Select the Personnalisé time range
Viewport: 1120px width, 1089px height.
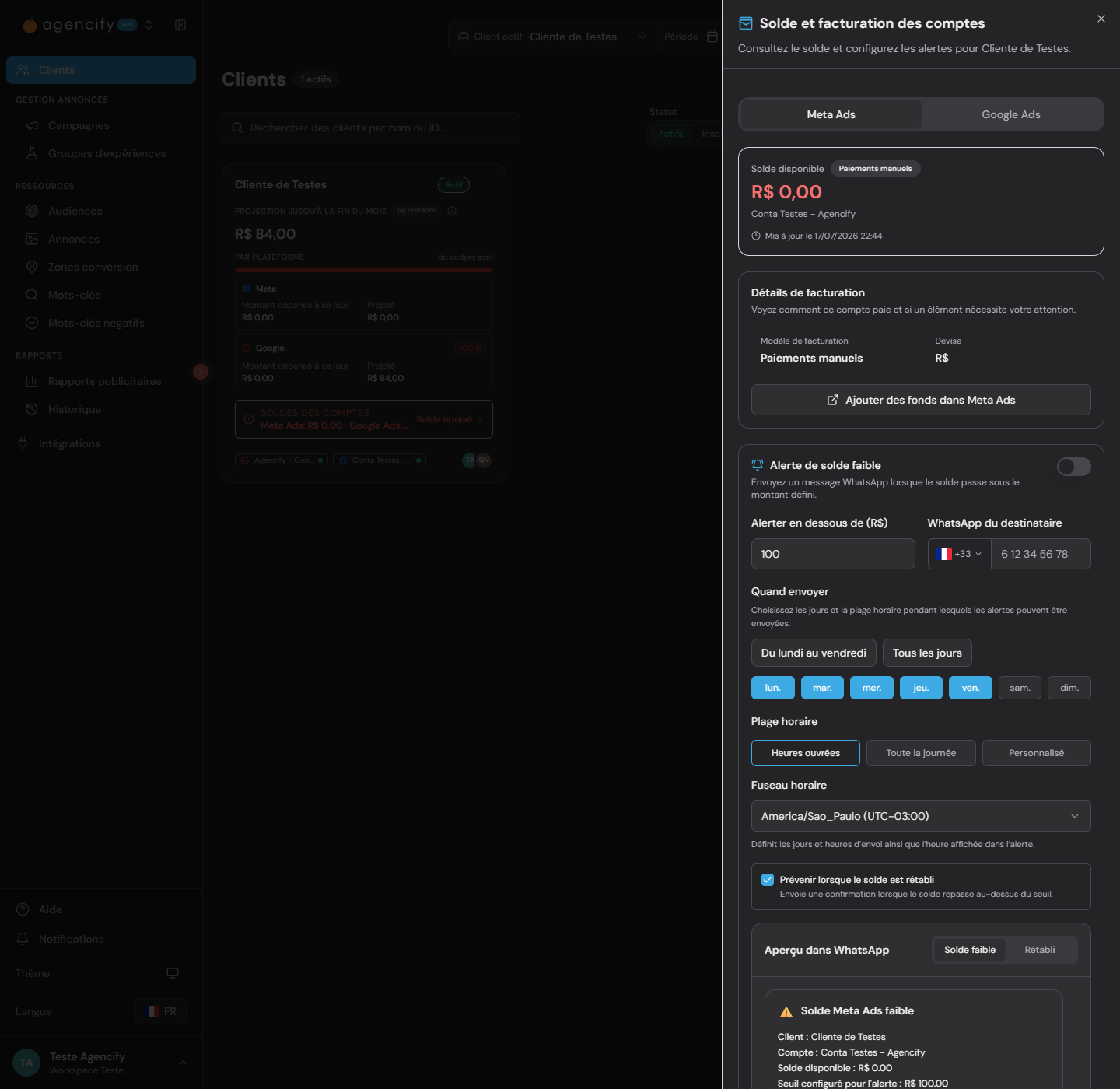coord(1037,753)
